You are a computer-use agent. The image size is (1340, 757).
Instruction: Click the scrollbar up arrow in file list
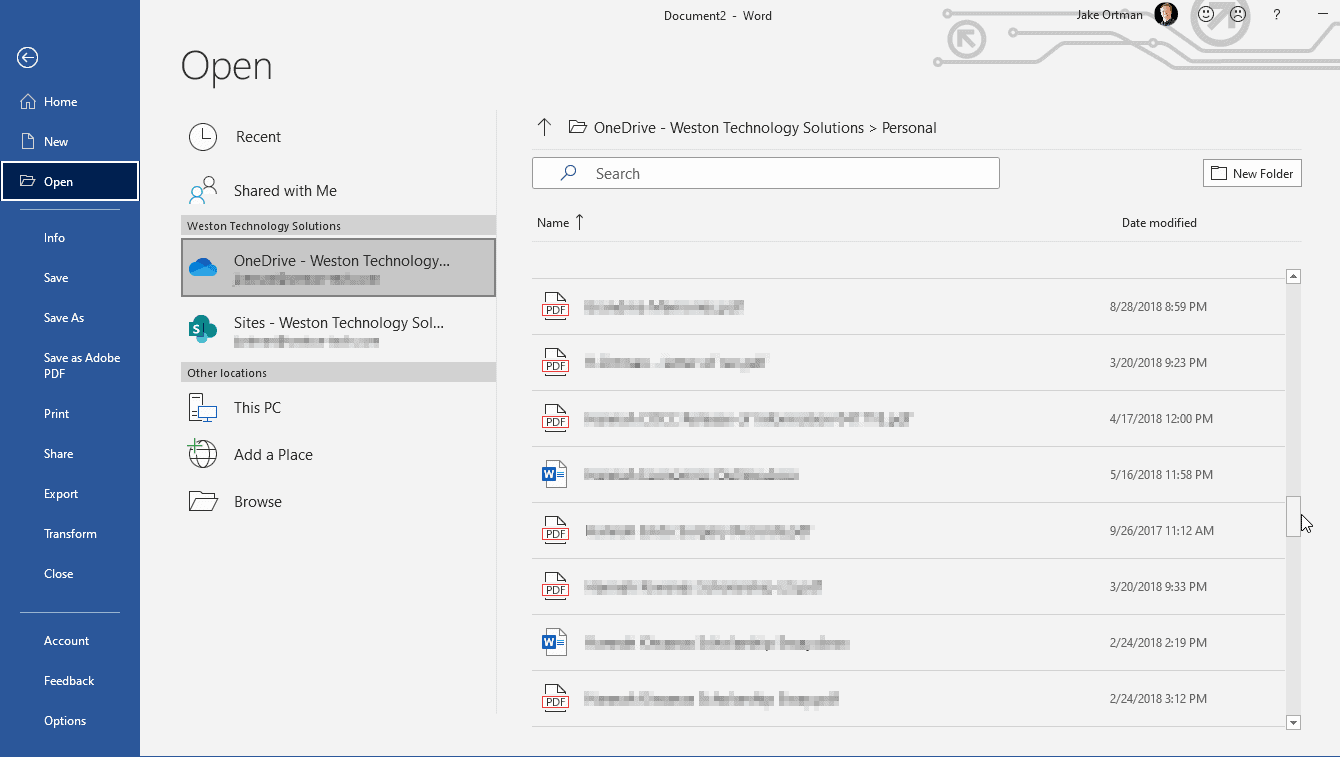pyautogui.click(x=1293, y=276)
